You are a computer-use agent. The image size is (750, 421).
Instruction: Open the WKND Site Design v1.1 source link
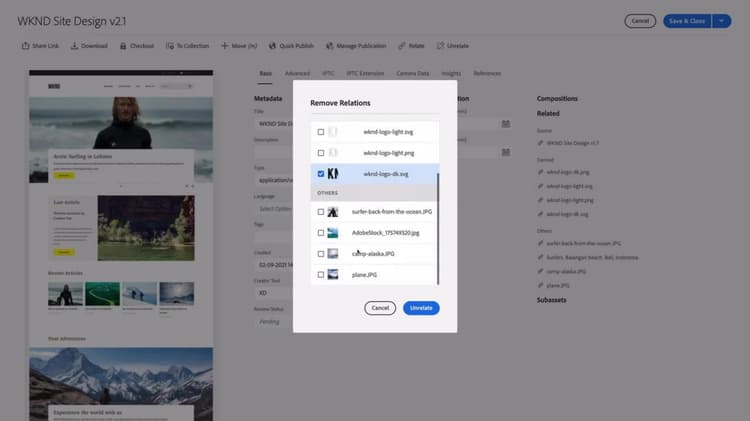click(573, 143)
